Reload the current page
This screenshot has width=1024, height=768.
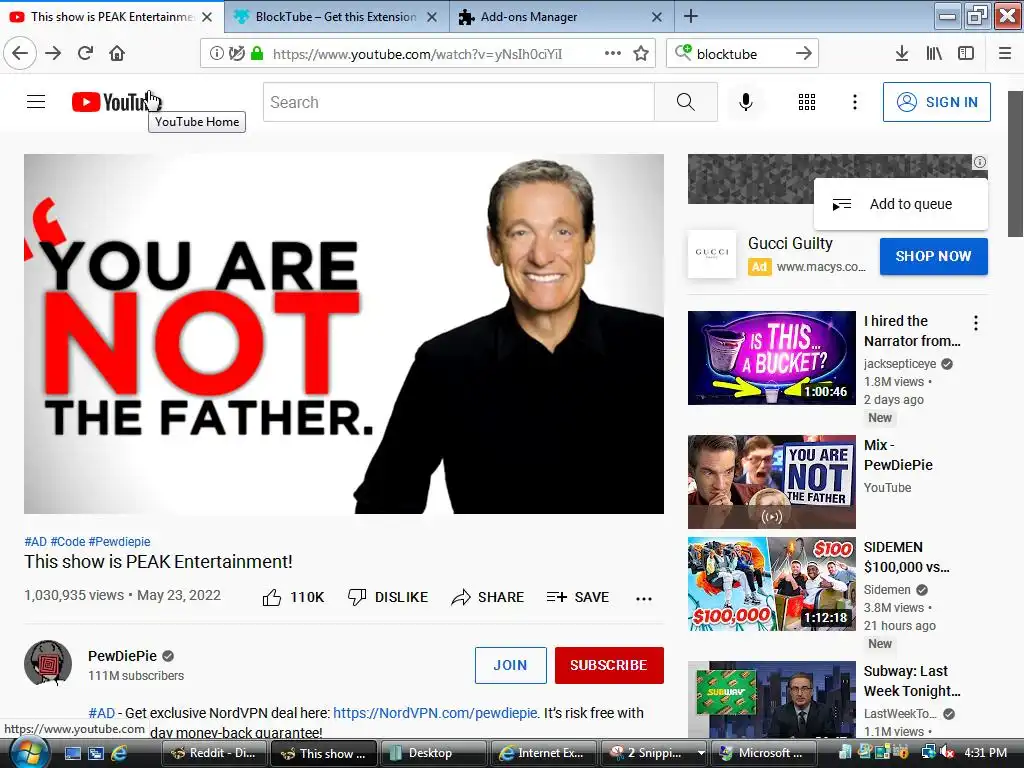click(85, 53)
